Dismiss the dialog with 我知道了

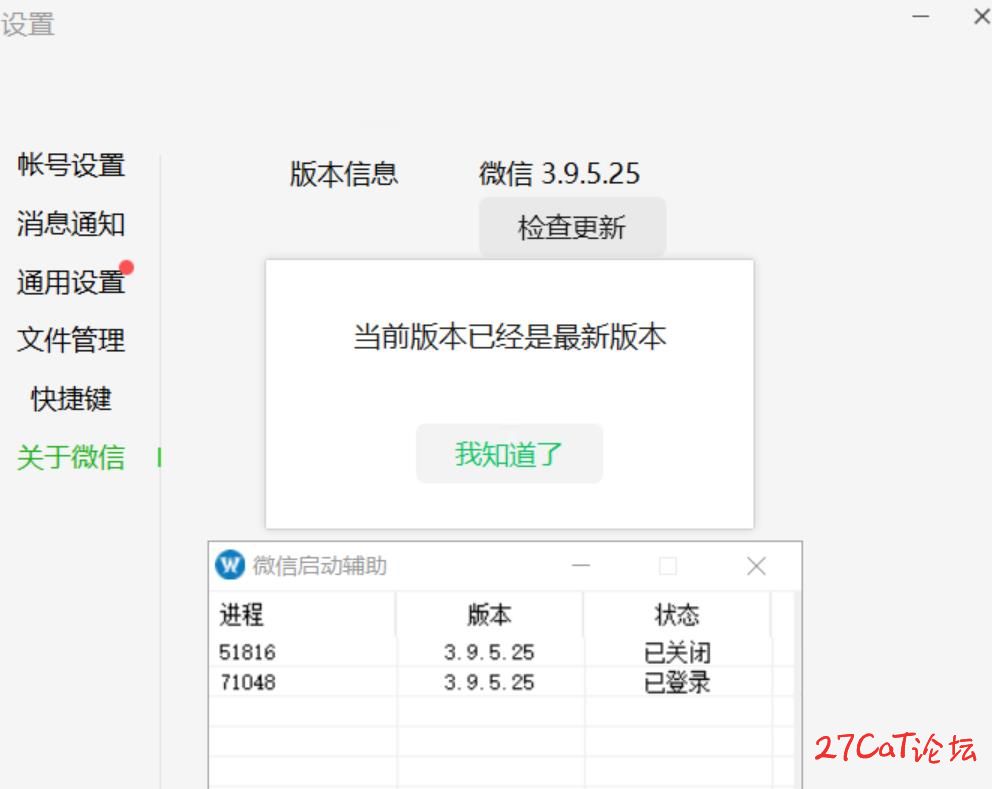pos(509,454)
